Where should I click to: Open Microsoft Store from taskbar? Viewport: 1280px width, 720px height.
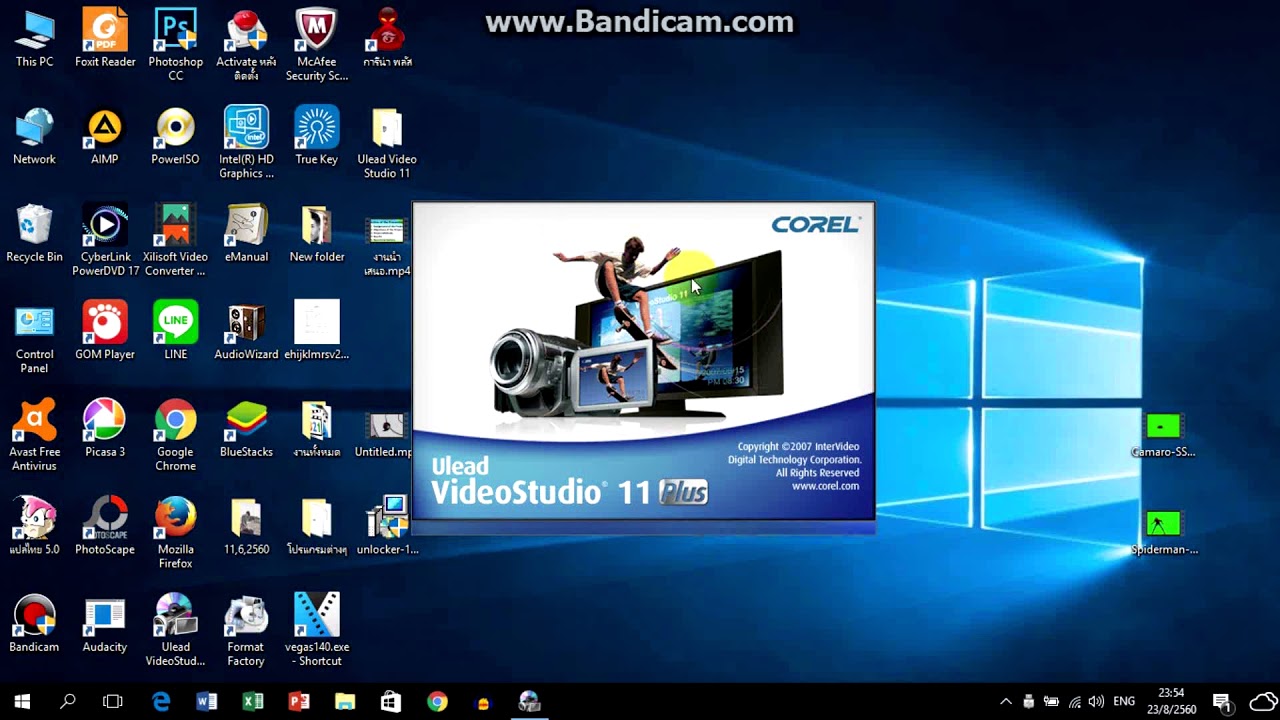click(391, 702)
